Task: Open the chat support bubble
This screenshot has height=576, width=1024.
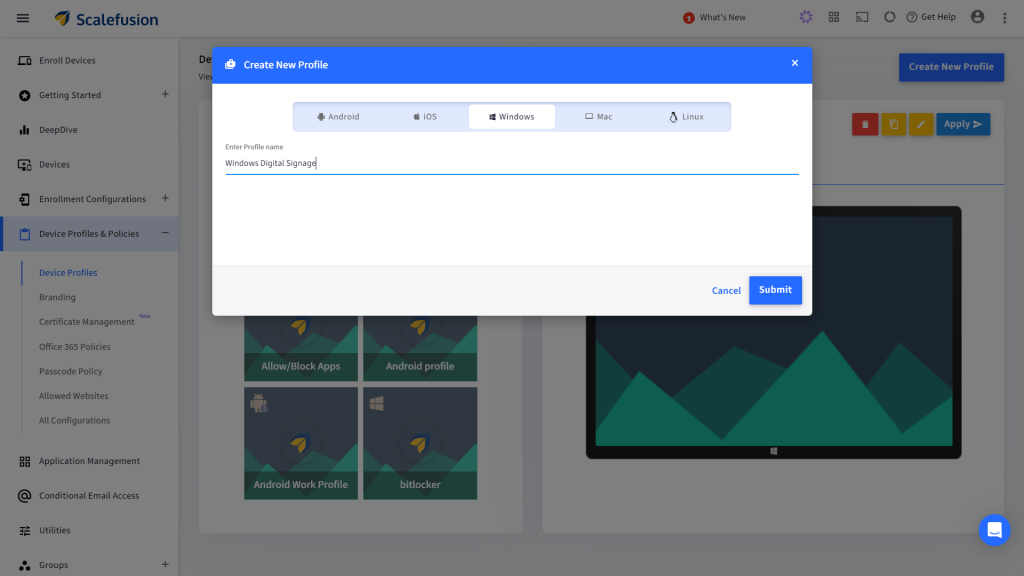Action: tap(994, 530)
